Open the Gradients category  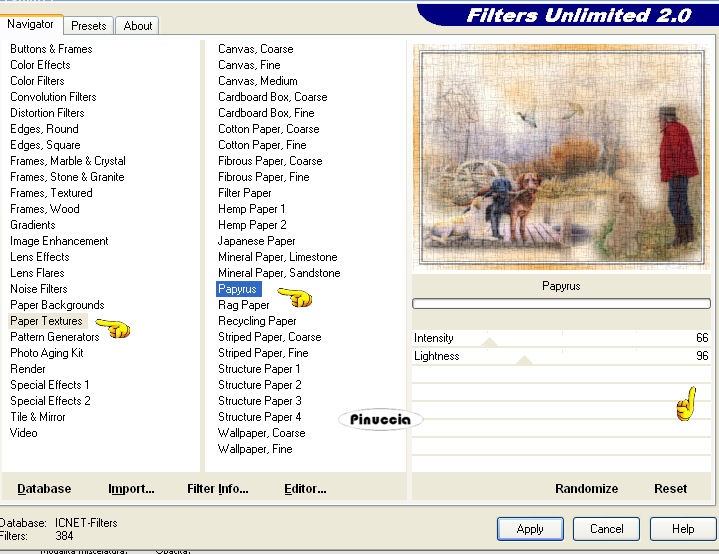33,225
